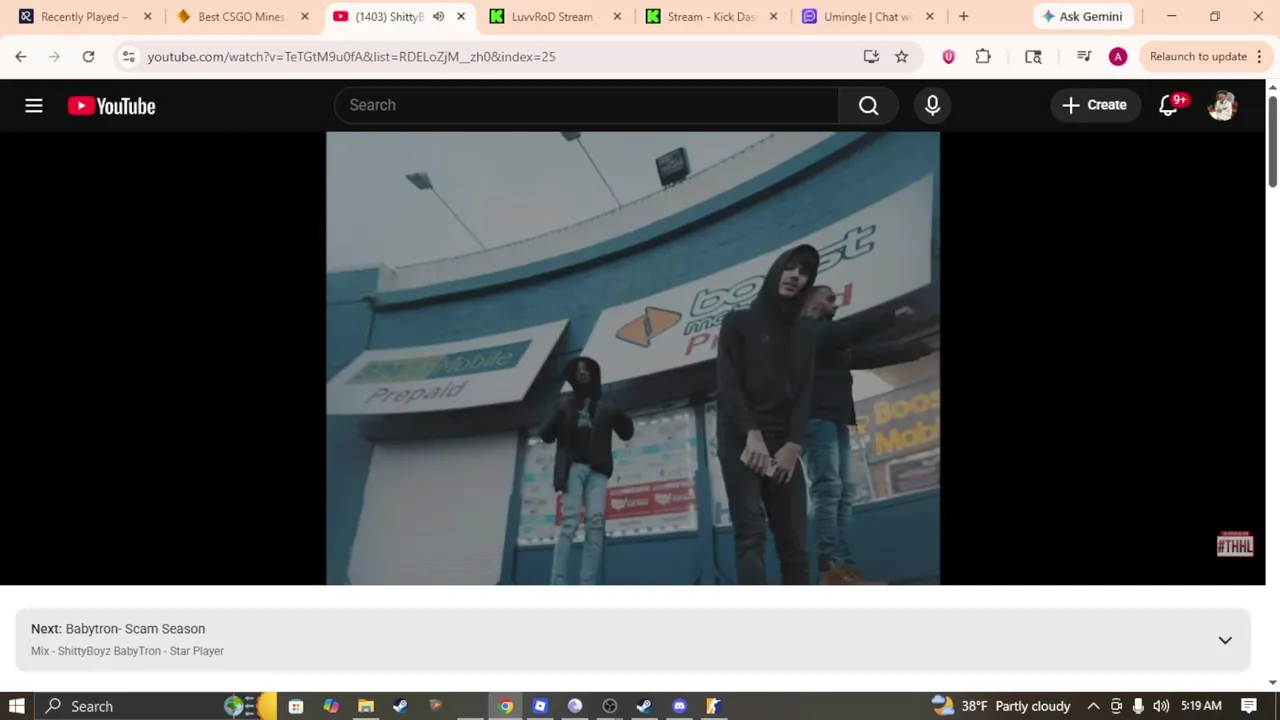Viewport: 1280px width, 720px height.
Task: Expand the Next up playlist panel
Action: click(1225, 640)
